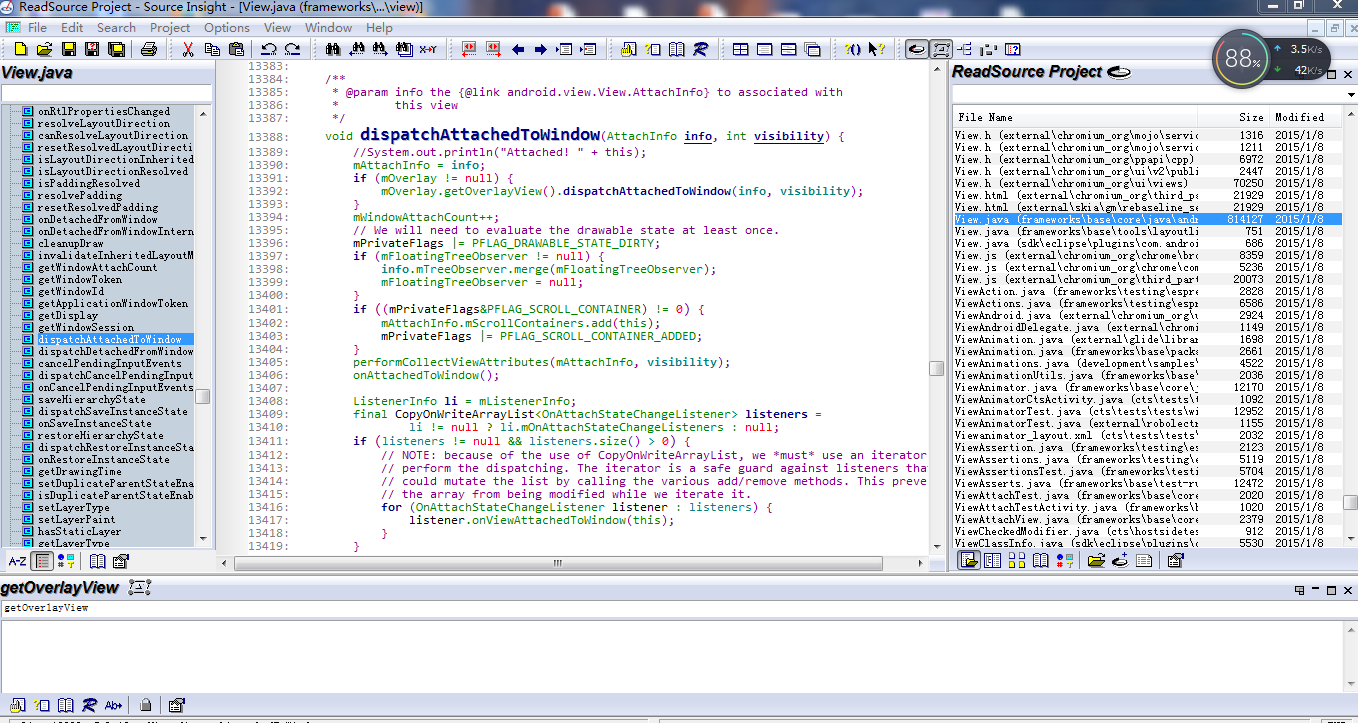Screen dimensions: 1358x723
Task: Click the Cascade Windows icon
Action: pos(813,49)
